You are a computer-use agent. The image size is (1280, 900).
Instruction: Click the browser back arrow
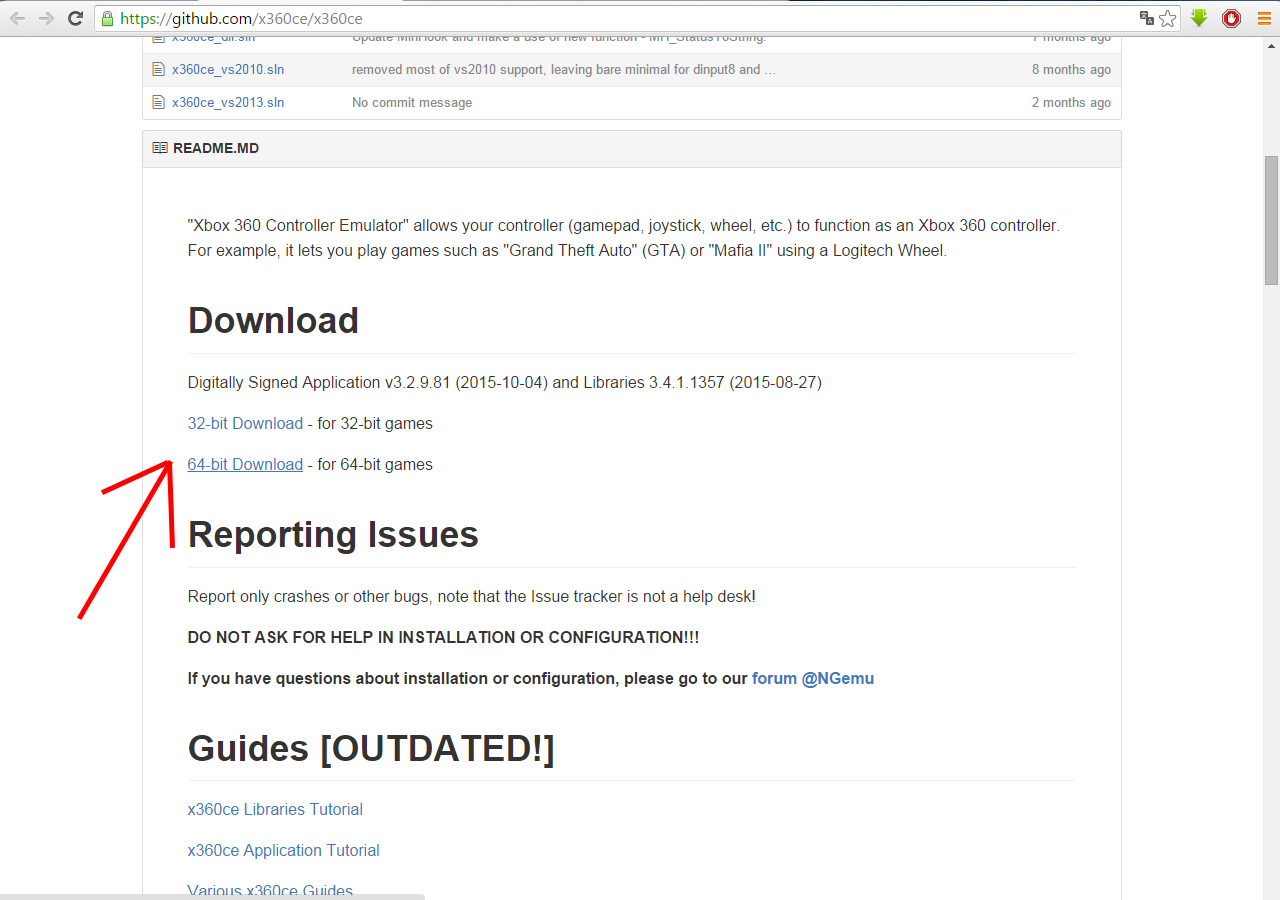18,18
